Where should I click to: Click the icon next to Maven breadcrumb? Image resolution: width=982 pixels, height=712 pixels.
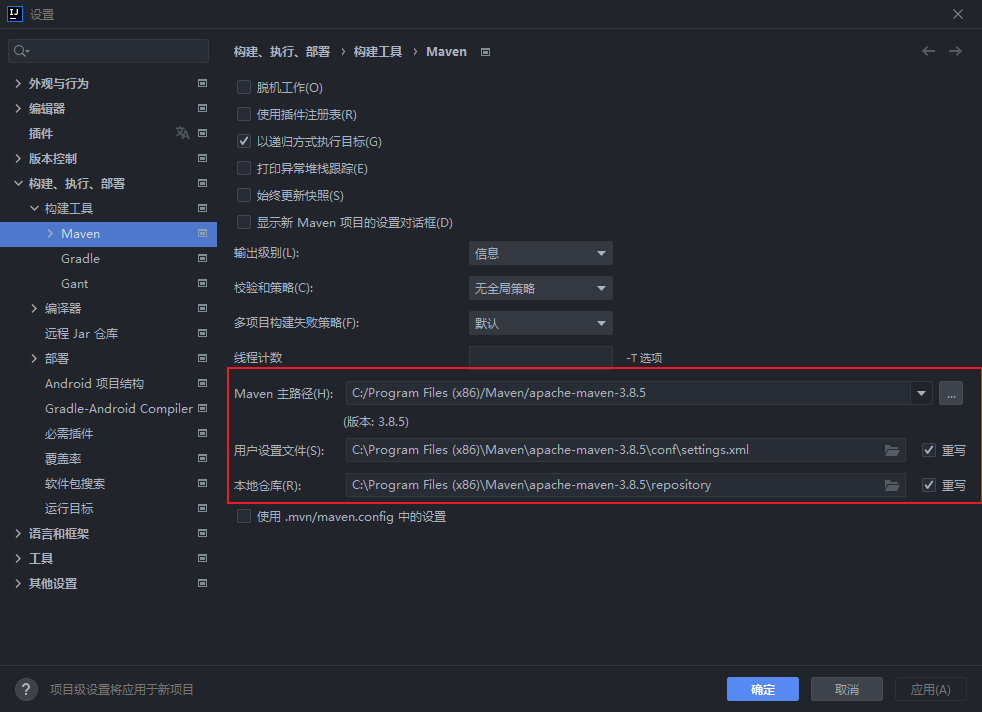tap(485, 52)
